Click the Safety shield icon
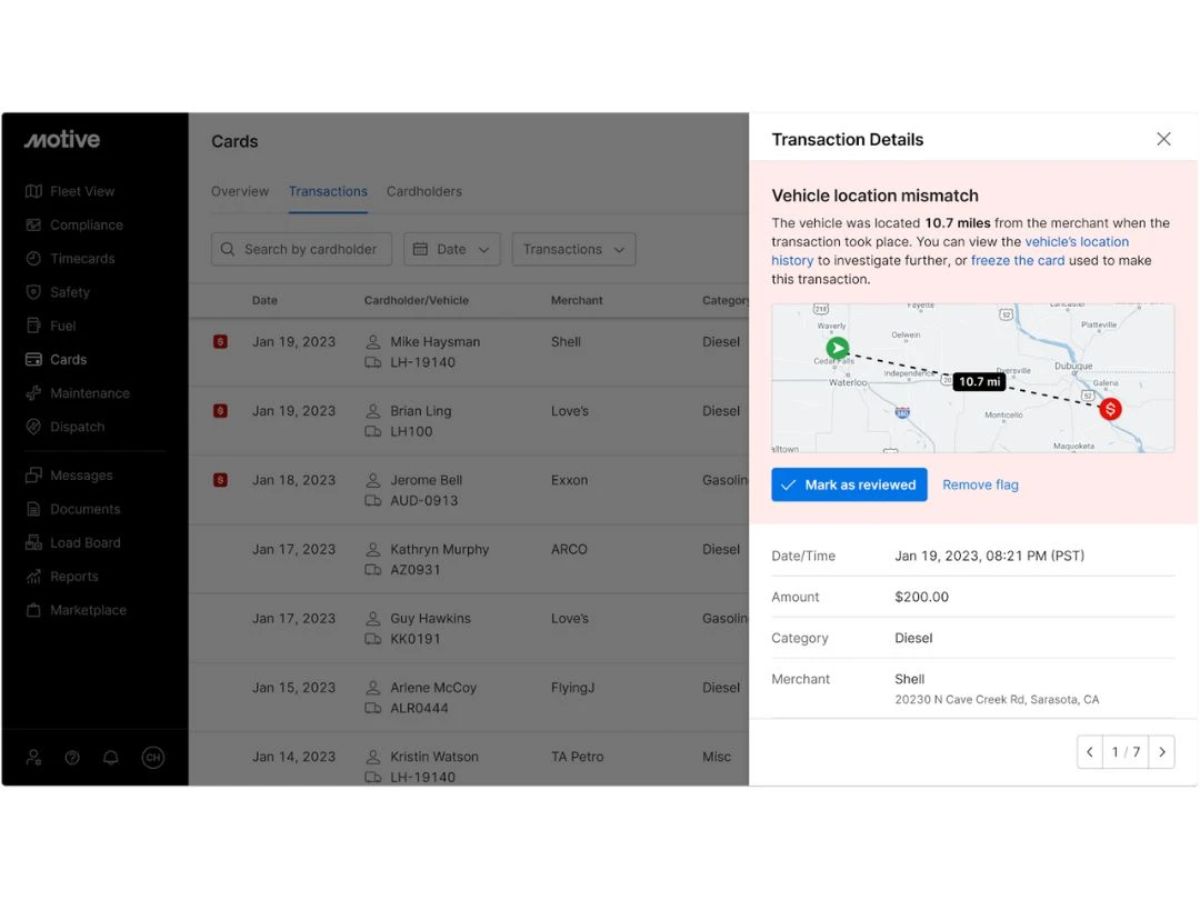1200x900 pixels. click(33, 292)
